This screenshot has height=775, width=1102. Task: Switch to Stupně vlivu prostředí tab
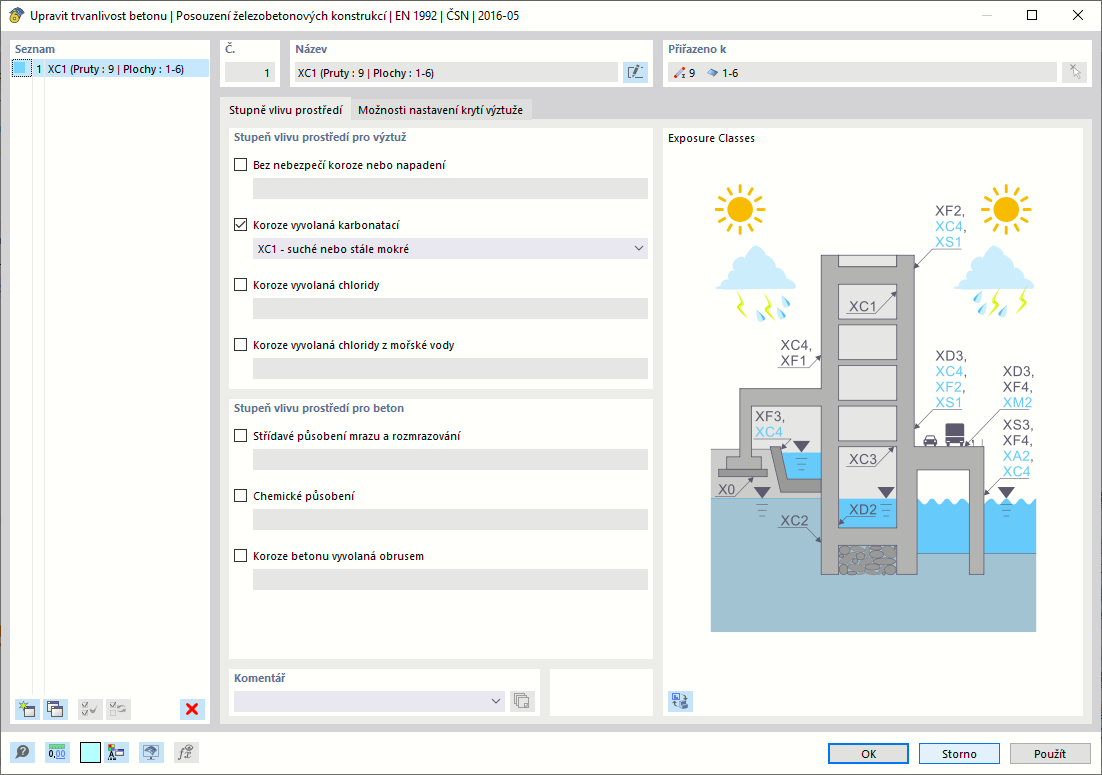click(x=285, y=110)
